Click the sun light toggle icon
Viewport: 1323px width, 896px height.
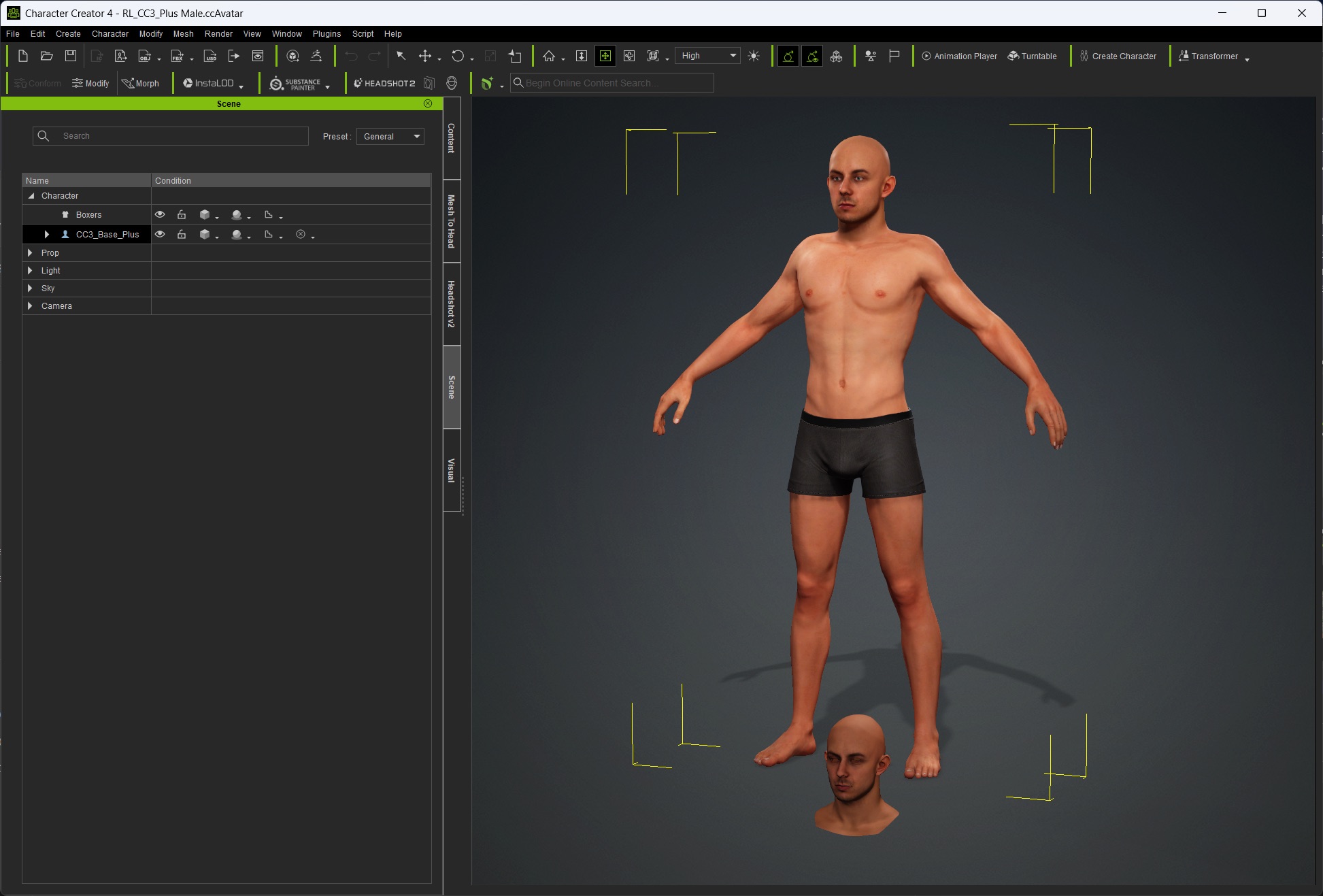[754, 56]
